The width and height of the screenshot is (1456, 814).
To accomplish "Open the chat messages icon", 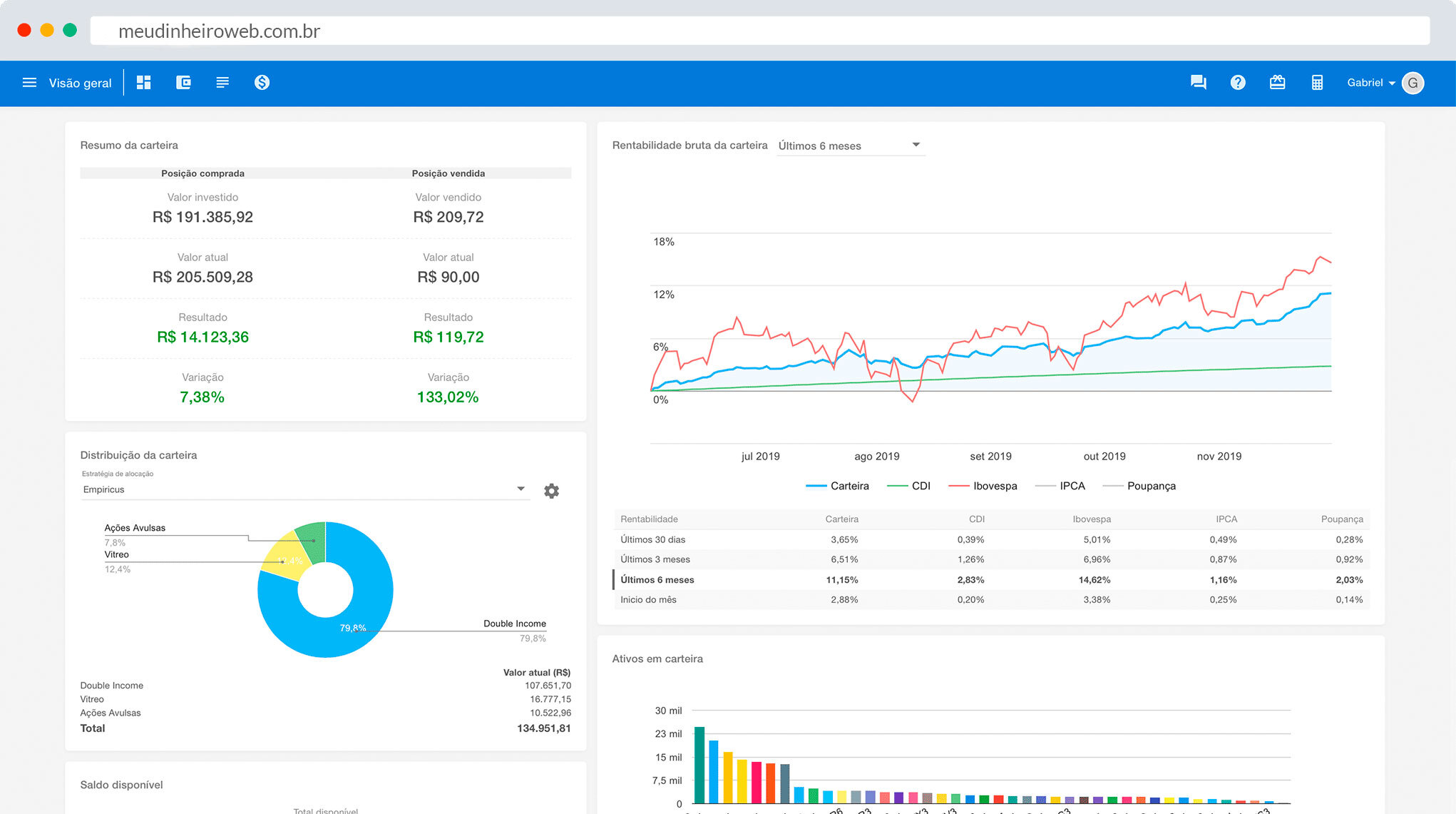I will (1198, 83).
